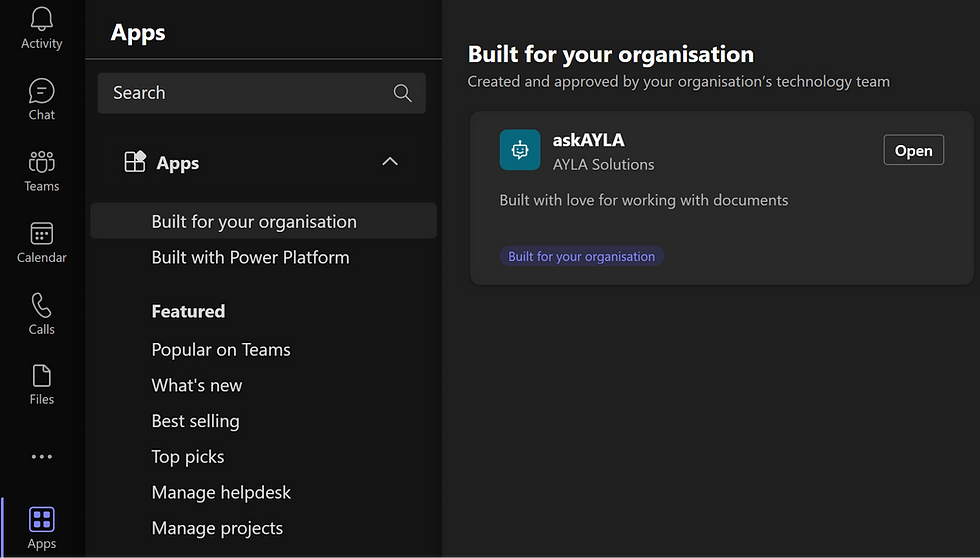The height and width of the screenshot is (558, 980).
Task: Open the Activity bell icon
Action: click(41, 19)
